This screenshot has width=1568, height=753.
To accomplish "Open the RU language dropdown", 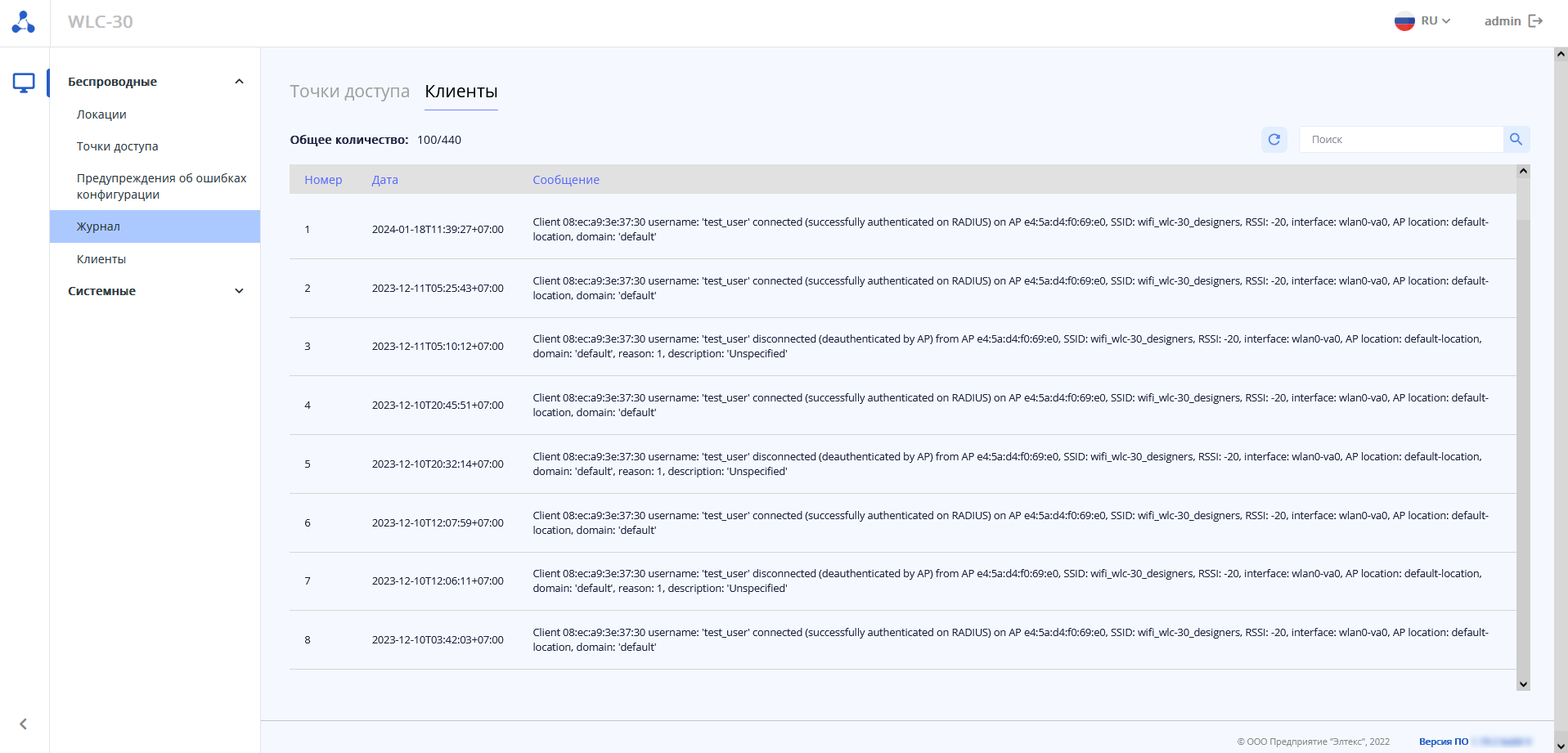I will (1436, 21).
